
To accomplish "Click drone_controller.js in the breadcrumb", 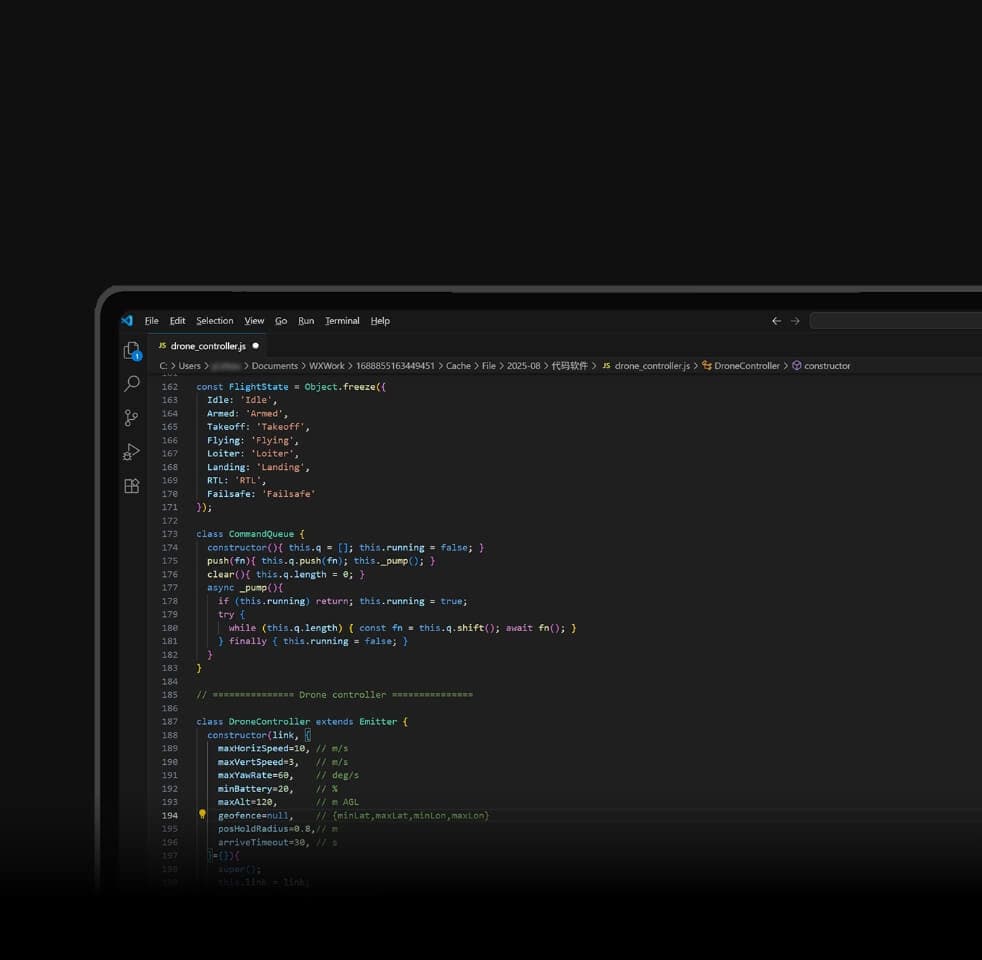I will (x=653, y=366).
